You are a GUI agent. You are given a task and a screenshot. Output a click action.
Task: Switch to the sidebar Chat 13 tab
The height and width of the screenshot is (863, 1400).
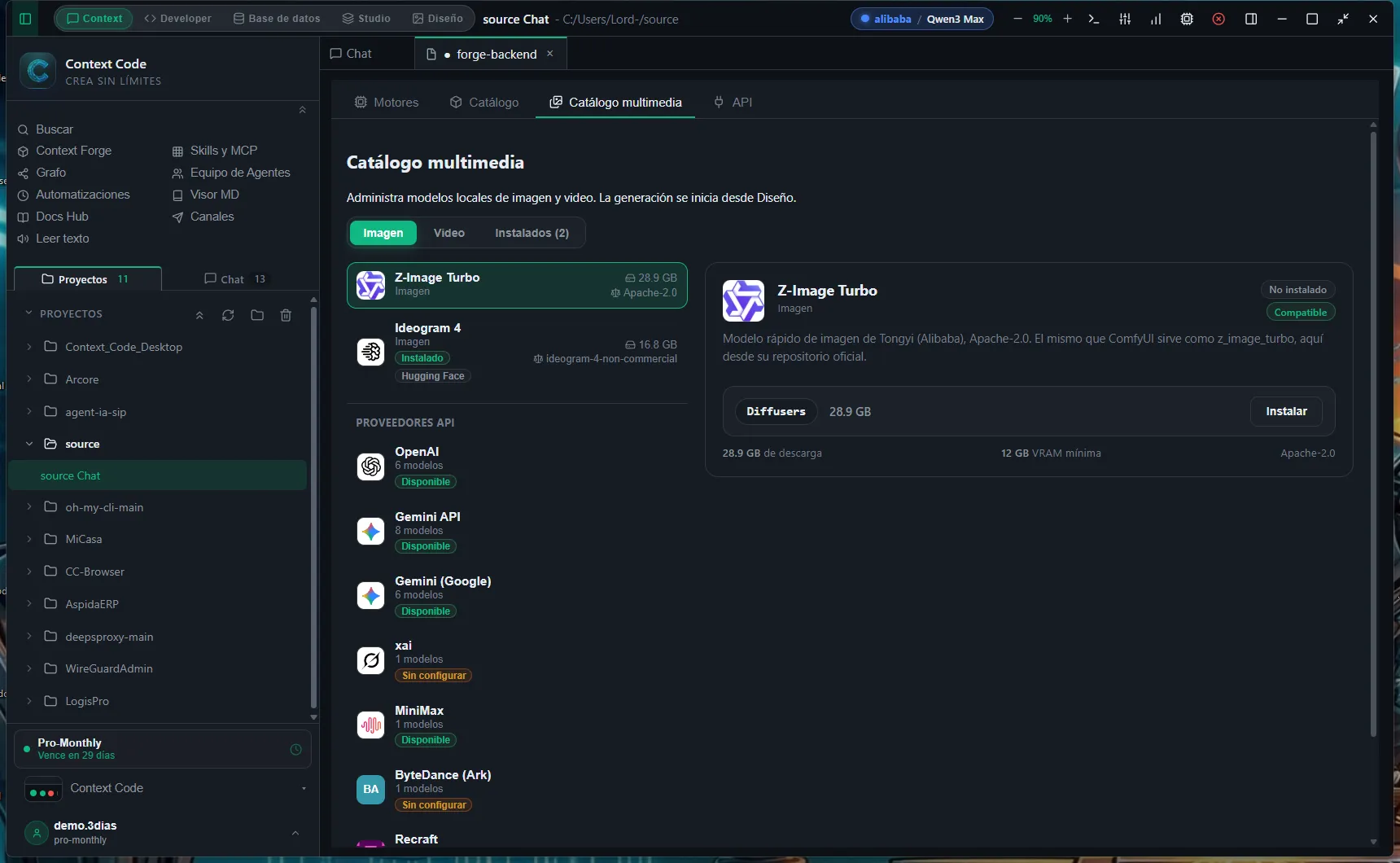234,279
